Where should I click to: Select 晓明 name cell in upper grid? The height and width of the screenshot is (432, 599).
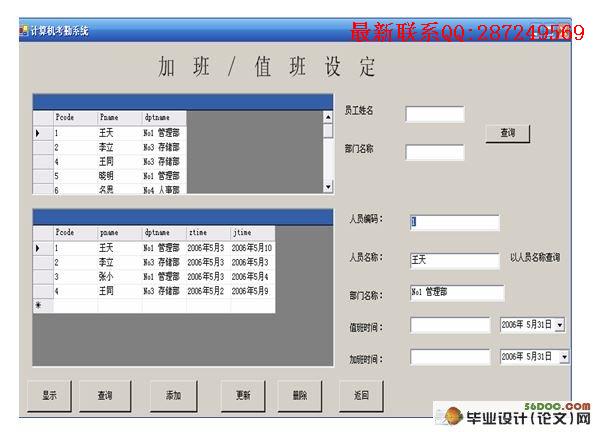click(x=120, y=176)
